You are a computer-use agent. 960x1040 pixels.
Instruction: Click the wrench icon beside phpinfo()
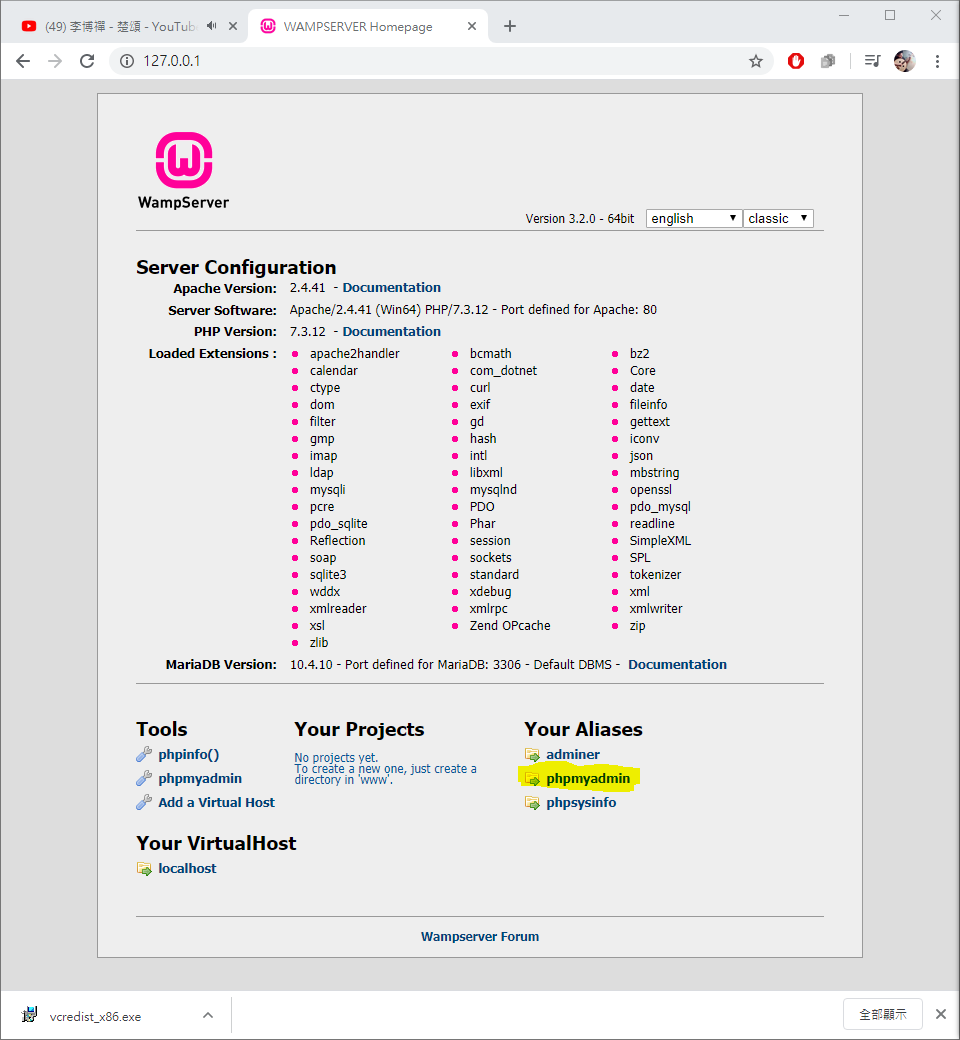click(x=144, y=754)
